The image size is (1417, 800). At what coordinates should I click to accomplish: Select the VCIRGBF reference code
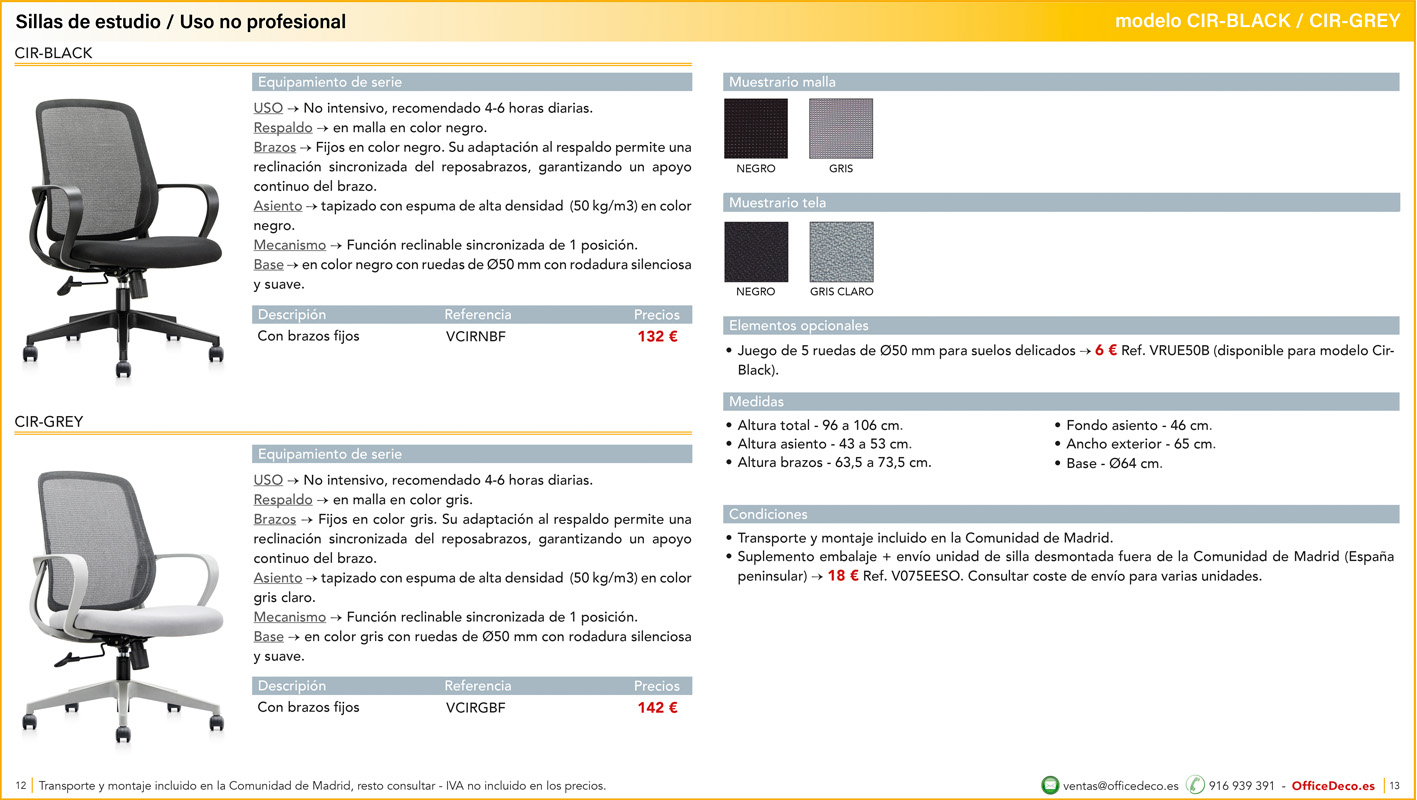point(476,708)
